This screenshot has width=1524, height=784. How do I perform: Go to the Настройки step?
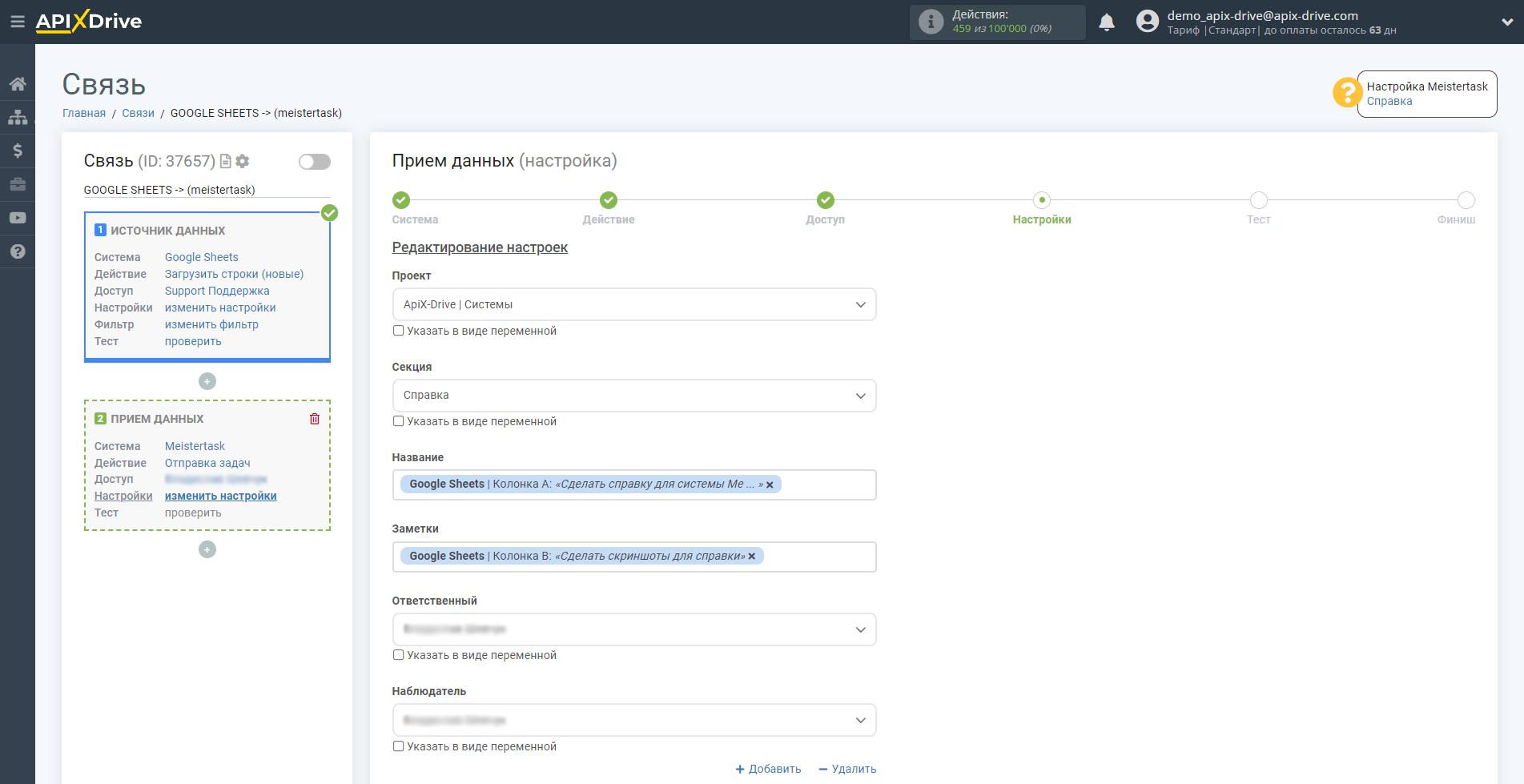pyautogui.click(x=1042, y=200)
